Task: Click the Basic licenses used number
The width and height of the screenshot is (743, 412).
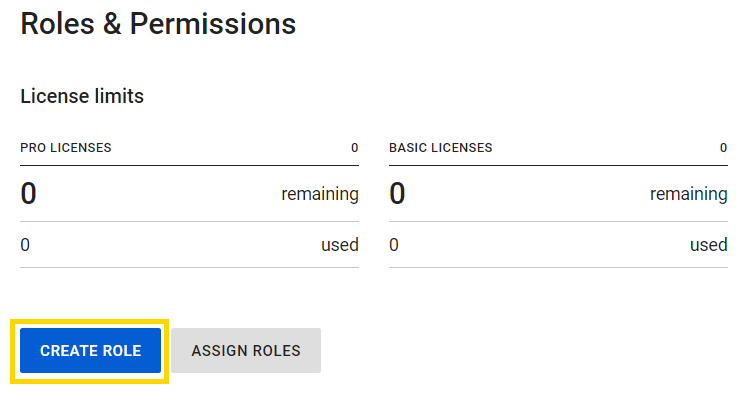Action: tap(394, 245)
